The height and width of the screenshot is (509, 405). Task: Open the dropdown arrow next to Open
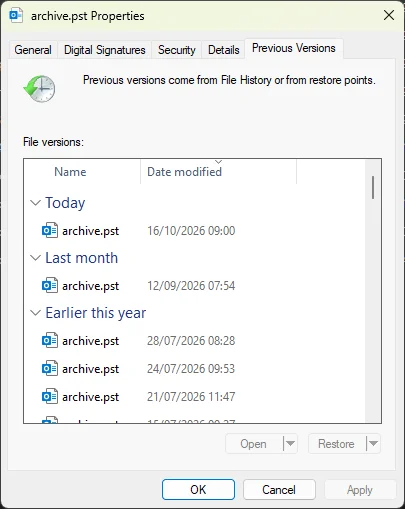[290, 444]
